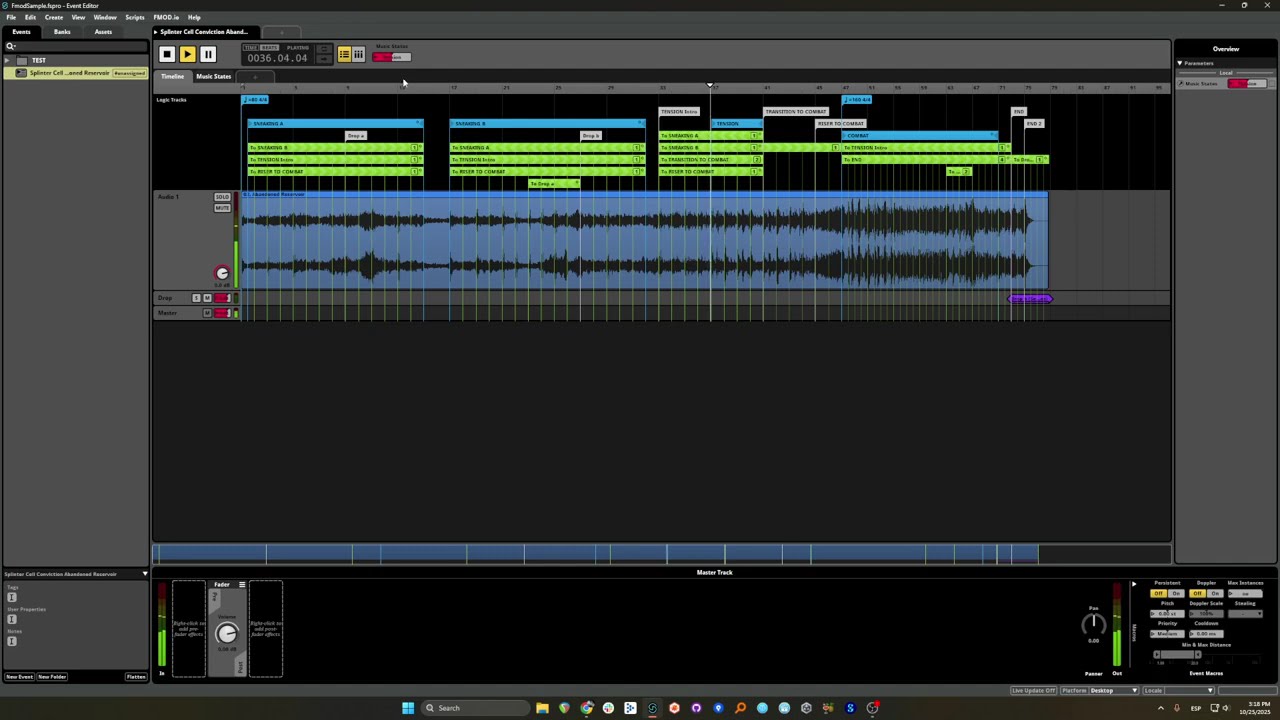Click the New Folder button
Image resolution: width=1280 pixels, height=720 pixels.
pyautogui.click(x=52, y=677)
